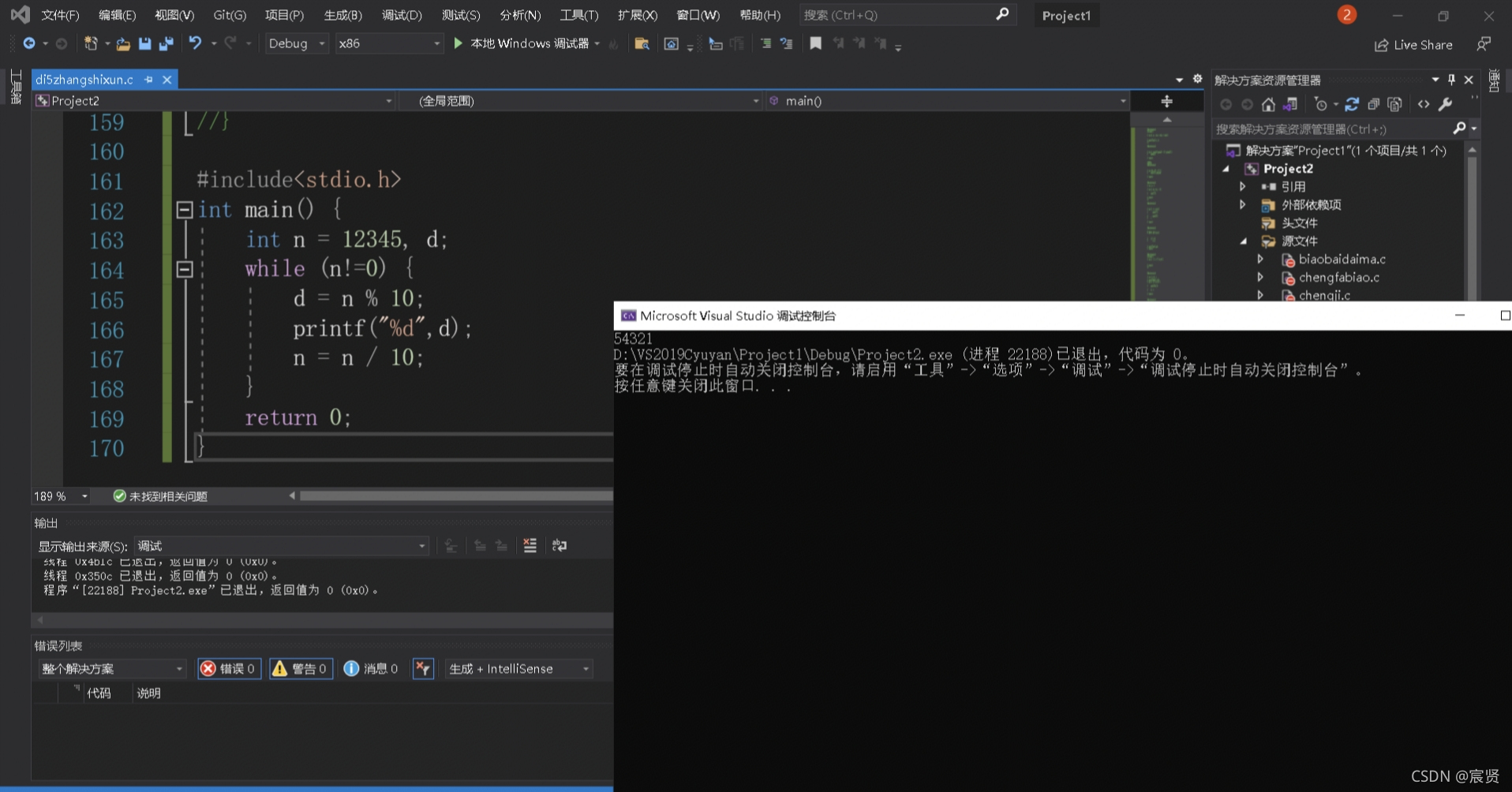Click the find in files folder icon
1512x792 pixels.
click(x=642, y=44)
